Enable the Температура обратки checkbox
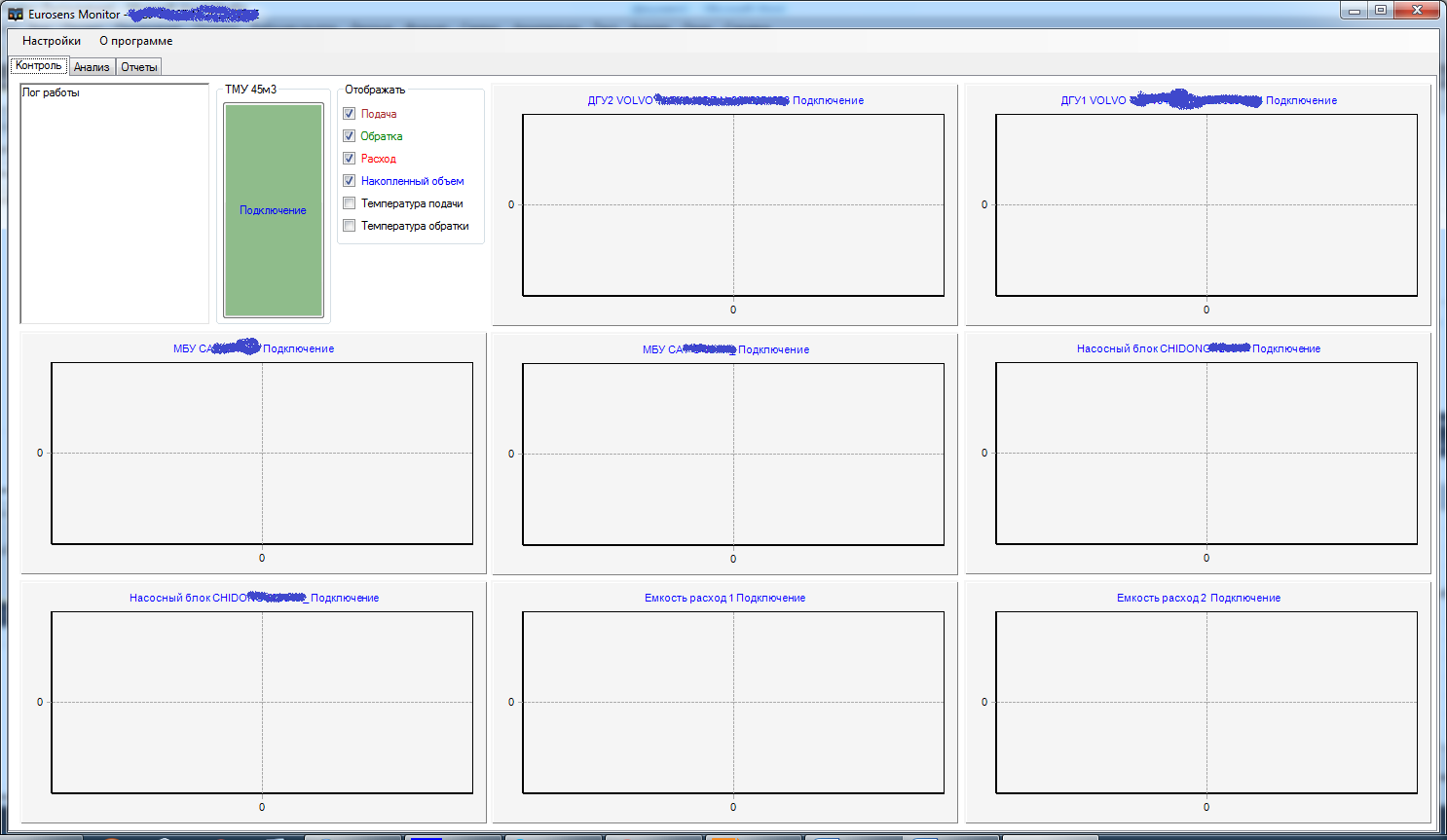The image size is (1447, 840). coord(349,225)
